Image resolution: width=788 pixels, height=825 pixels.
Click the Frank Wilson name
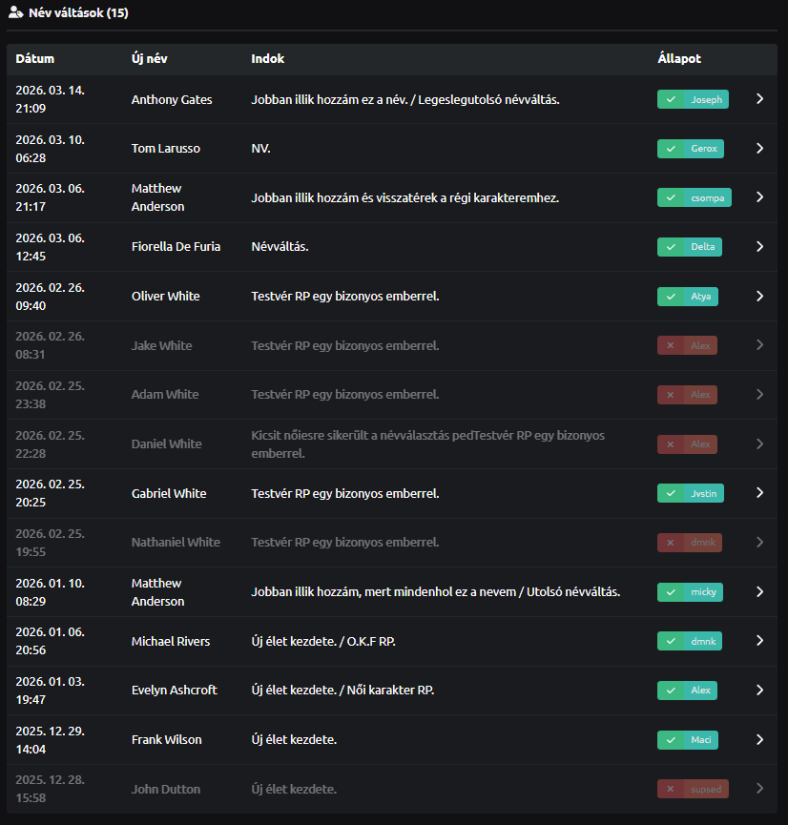pyautogui.click(x=166, y=740)
